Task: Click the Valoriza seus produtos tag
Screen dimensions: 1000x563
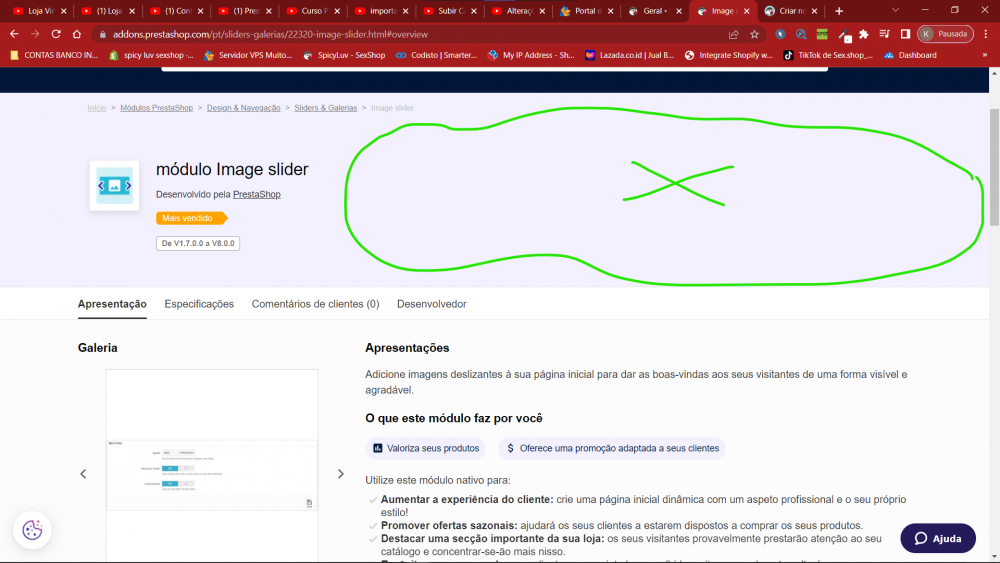Action: (425, 448)
